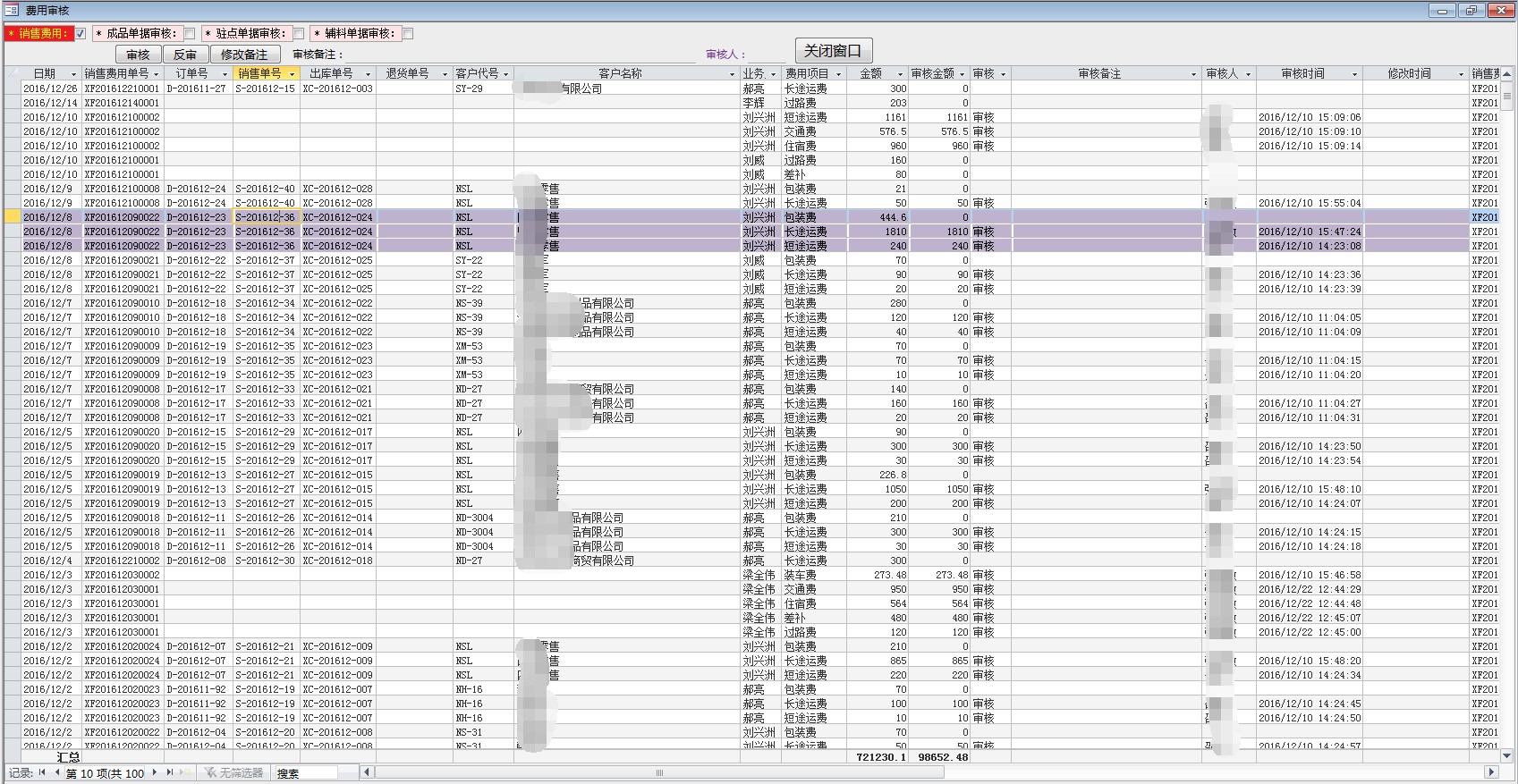Image resolution: width=1518 pixels, height=784 pixels.
Task: Click the 审核 button
Action: tap(139, 55)
